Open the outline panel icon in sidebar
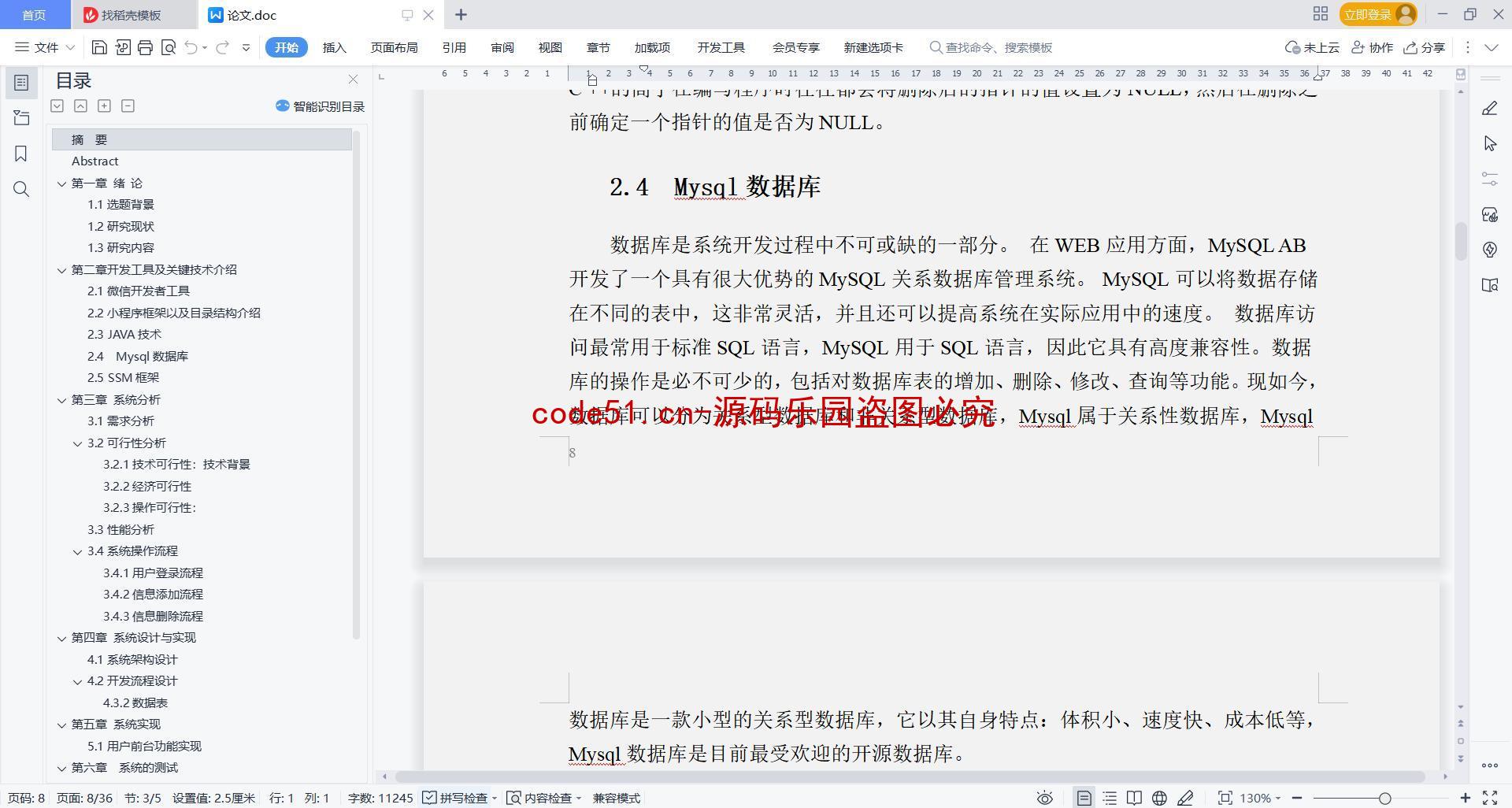The height and width of the screenshot is (808, 1512). (21, 82)
